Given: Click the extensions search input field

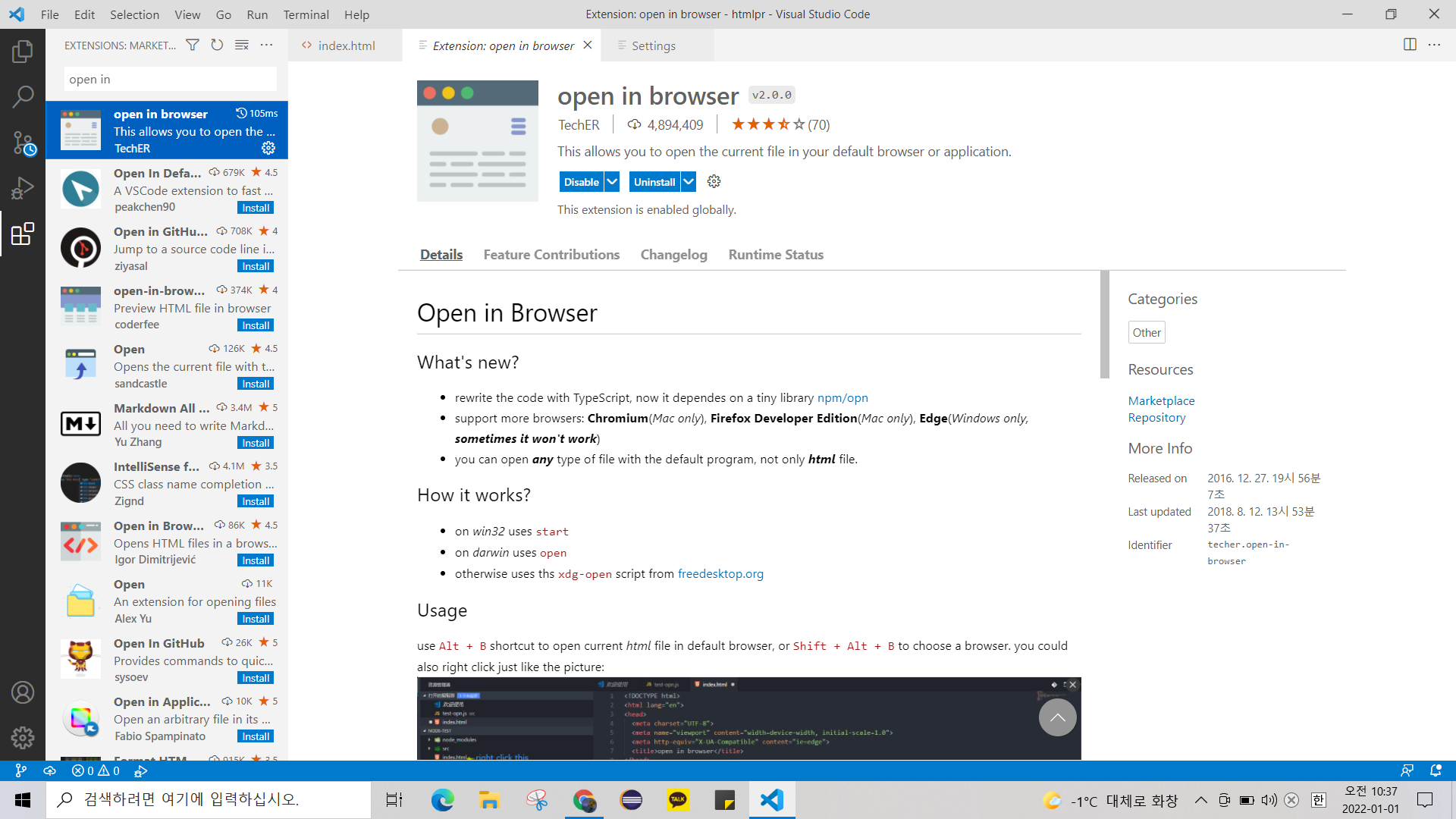Looking at the screenshot, I should tap(171, 80).
